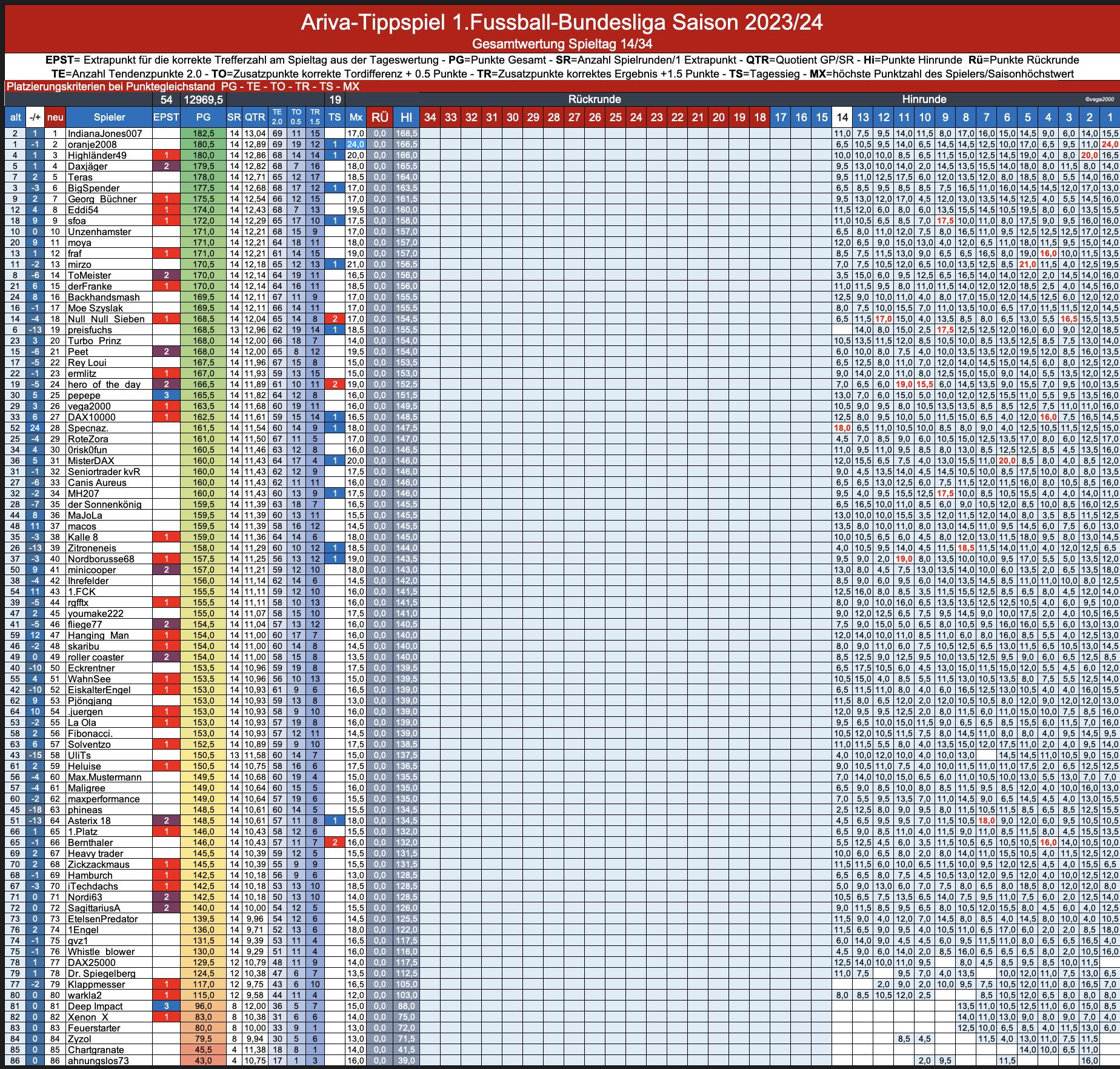Click player name 'Seniortrader kvR'
The image size is (1120, 1069).
[x=104, y=471]
